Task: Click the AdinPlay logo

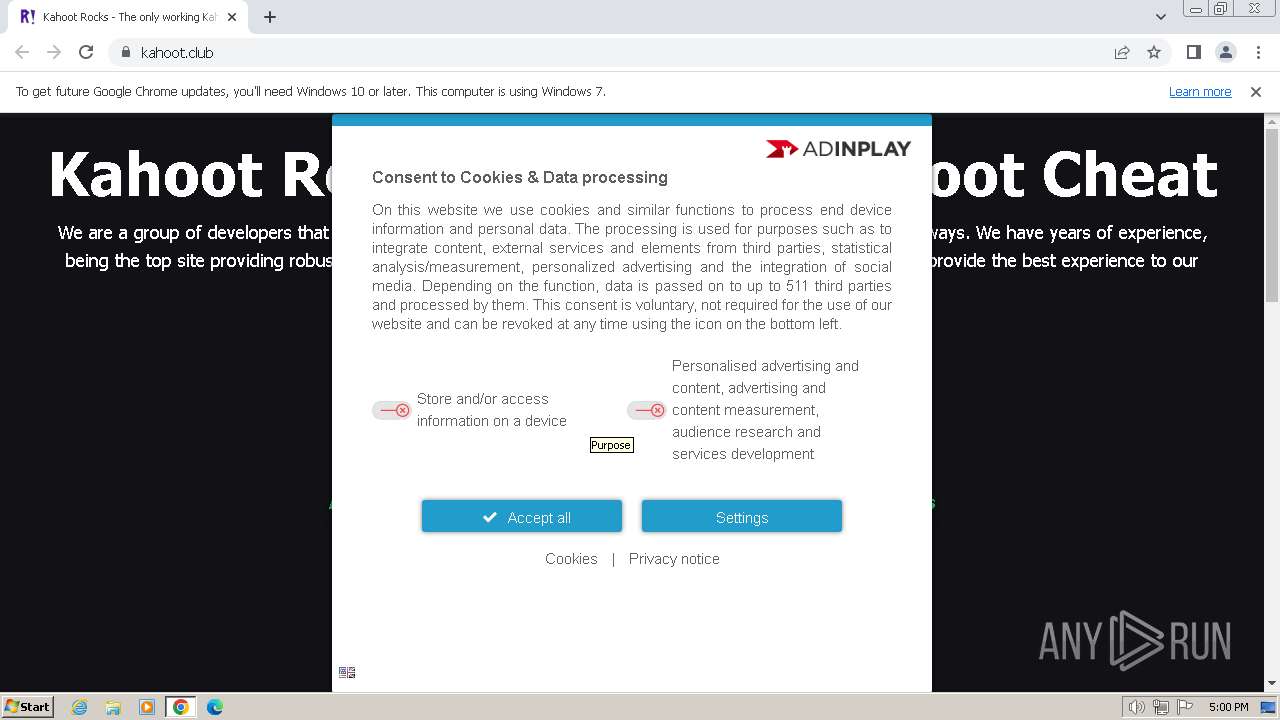Action: tap(838, 149)
